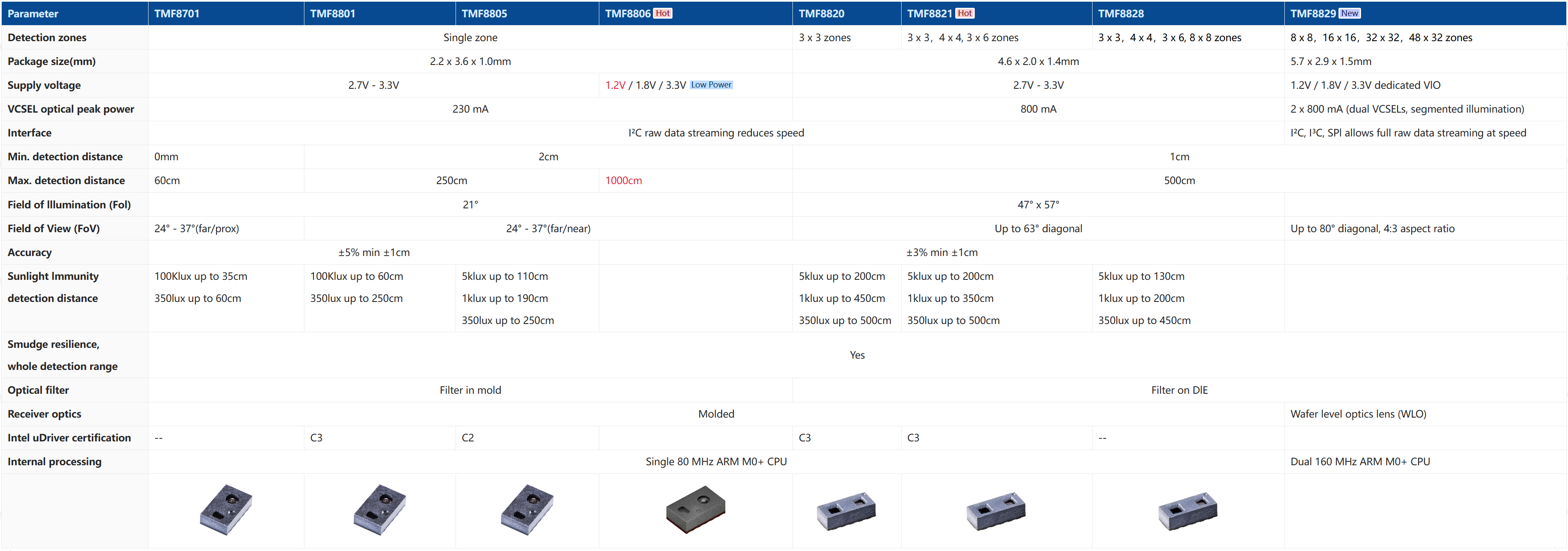Viewport: 1568px width, 551px height.
Task: Select the TMF8801 column header
Action: (x=380, y=13)
